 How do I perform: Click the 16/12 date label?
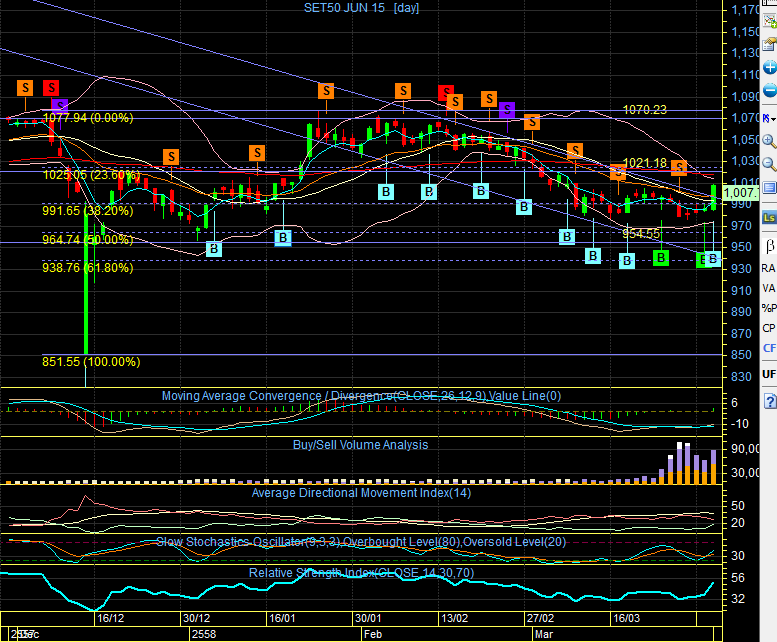pos(111,618)
